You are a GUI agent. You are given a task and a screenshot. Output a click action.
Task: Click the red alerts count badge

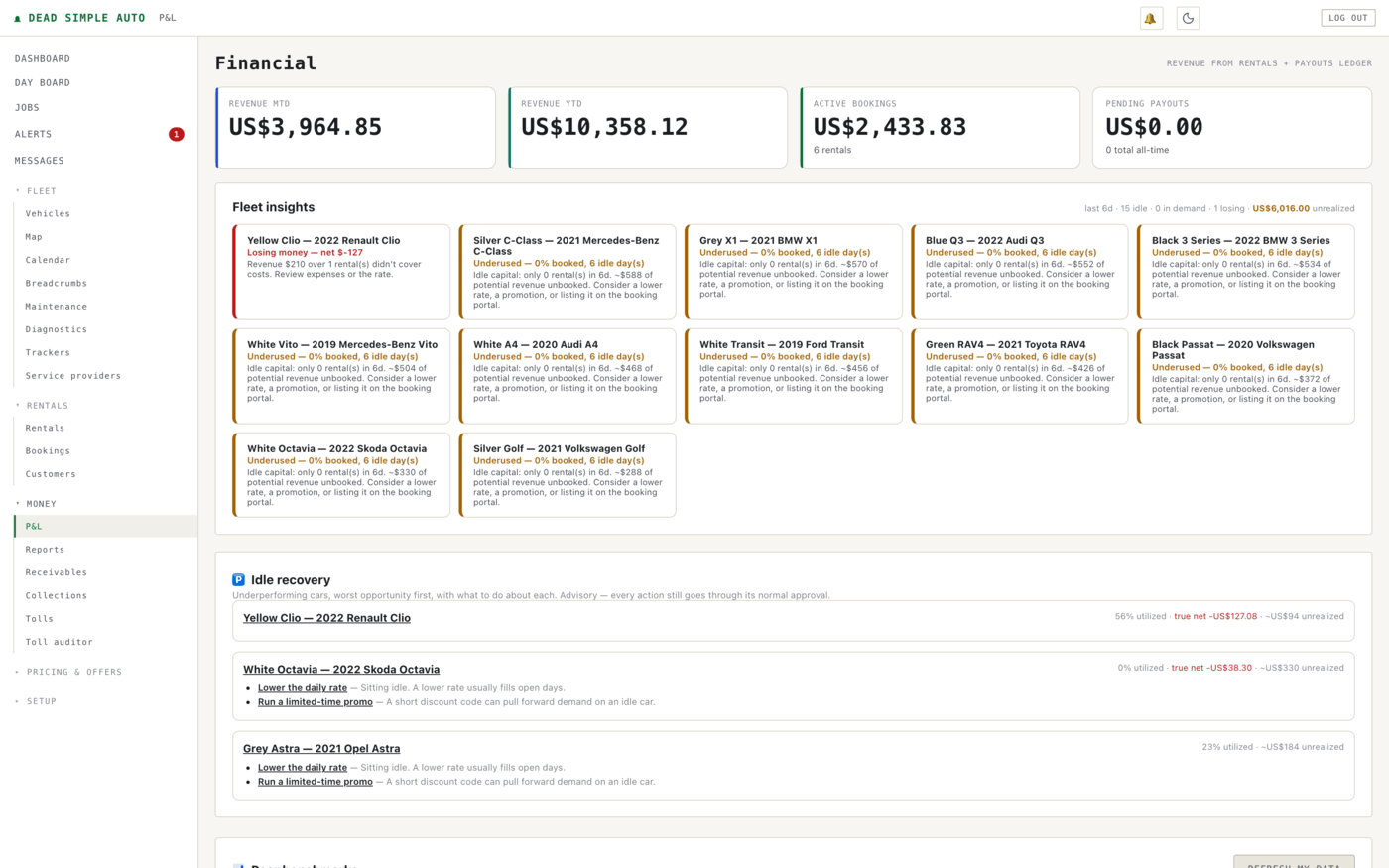tap(177, 134)
